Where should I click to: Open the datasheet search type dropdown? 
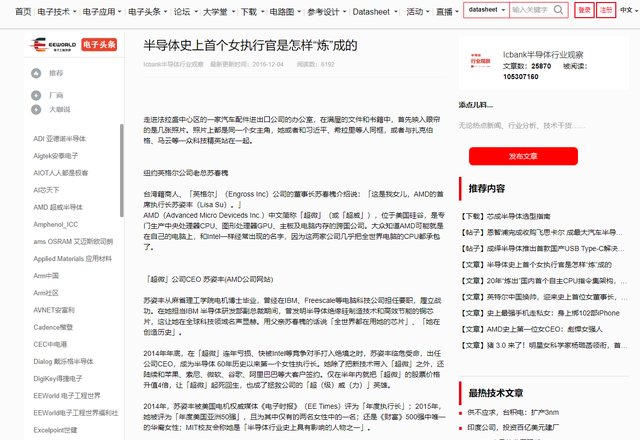pyautogui.click(x=487, y=10)
